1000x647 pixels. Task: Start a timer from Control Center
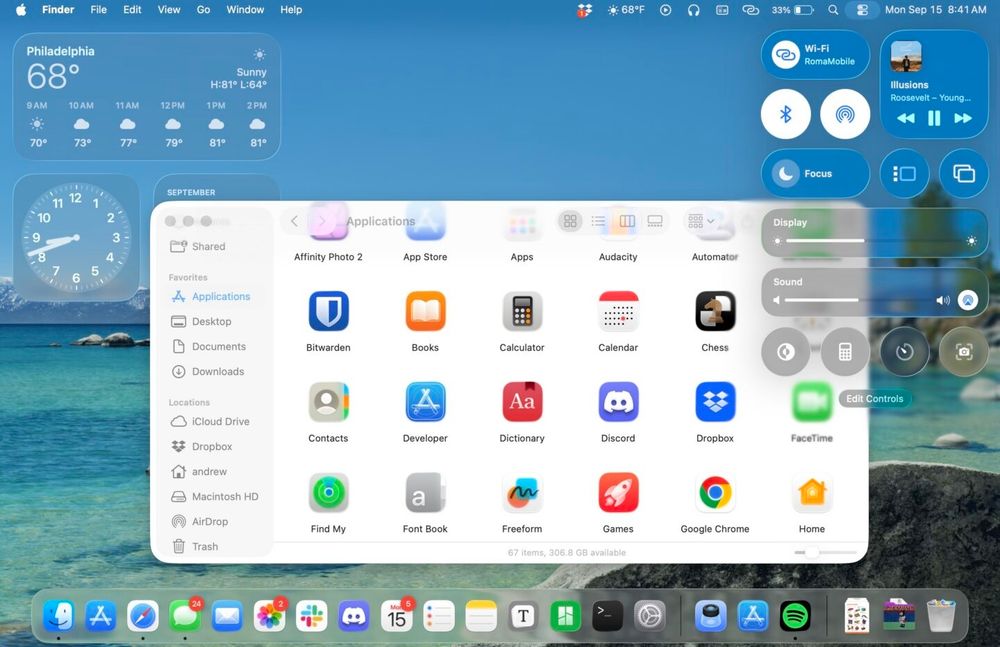(x=904, y=351)
